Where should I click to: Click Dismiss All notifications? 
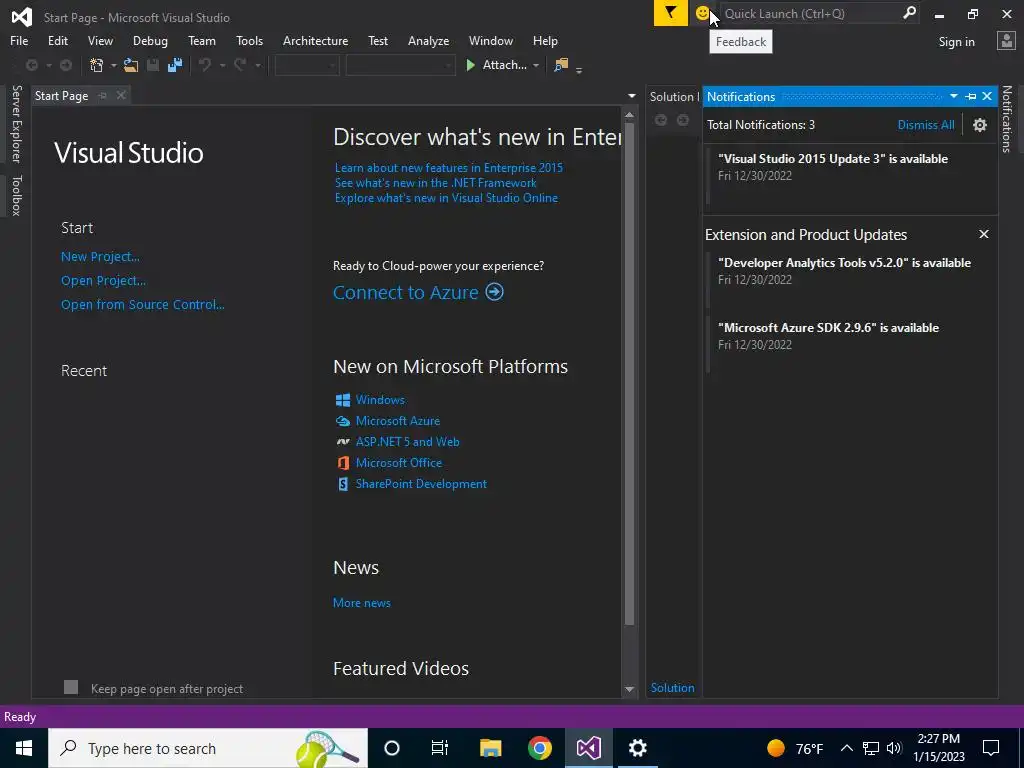925,125
